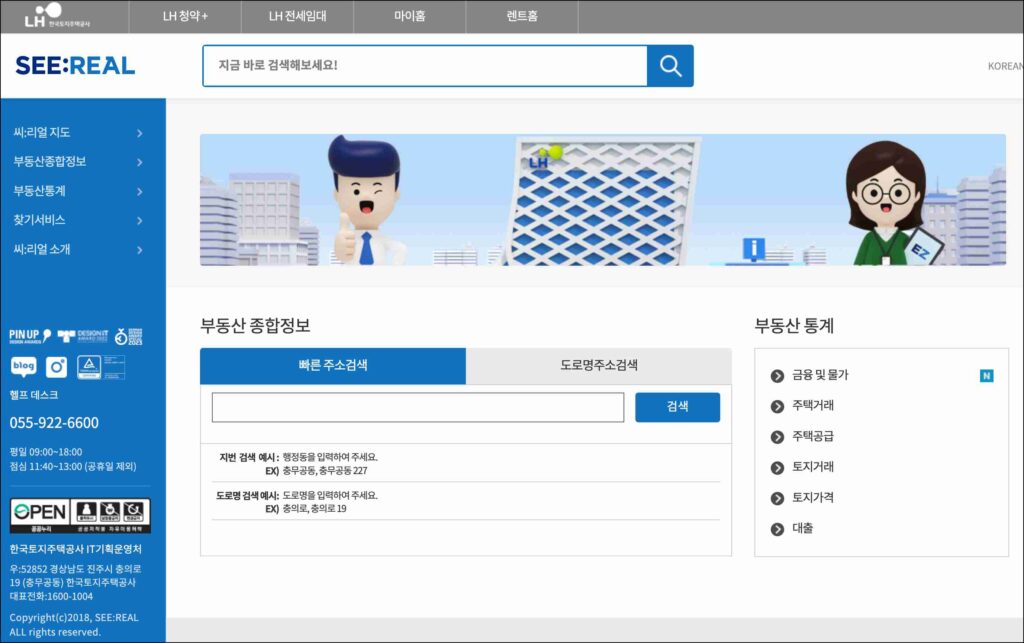Screen dimensions: 1024x643
Task: Click the arrow icon next to 주택거래
Action: 777,406
